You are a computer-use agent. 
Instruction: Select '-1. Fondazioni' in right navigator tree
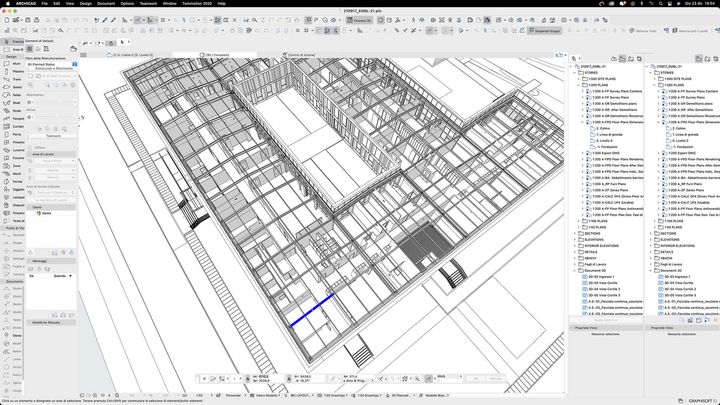point(680,147)
